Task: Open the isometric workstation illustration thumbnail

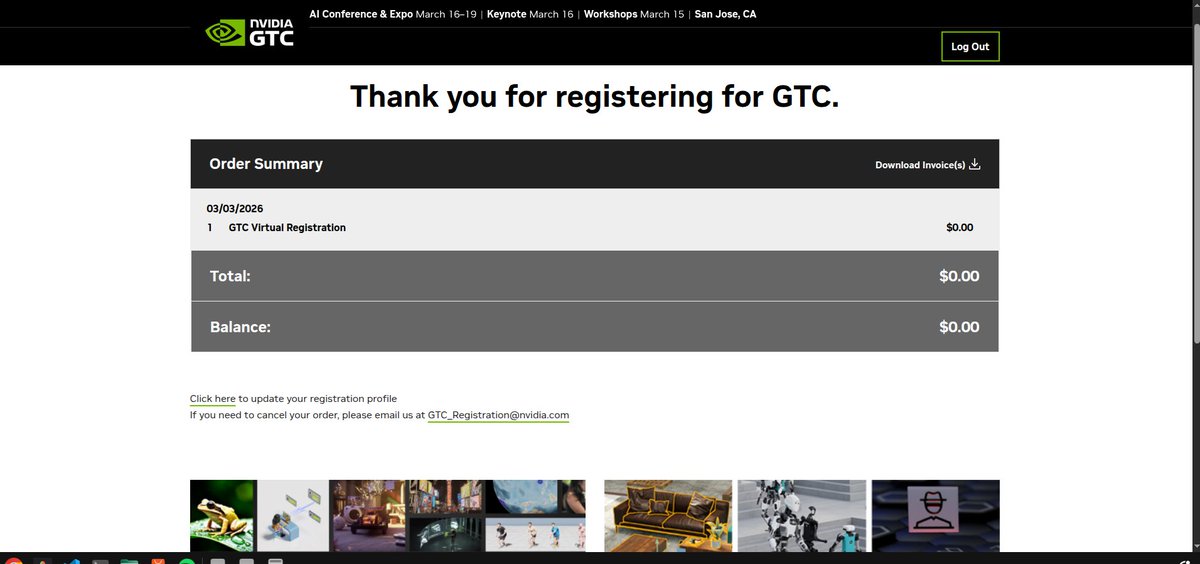Action: [x=294, y=515]
